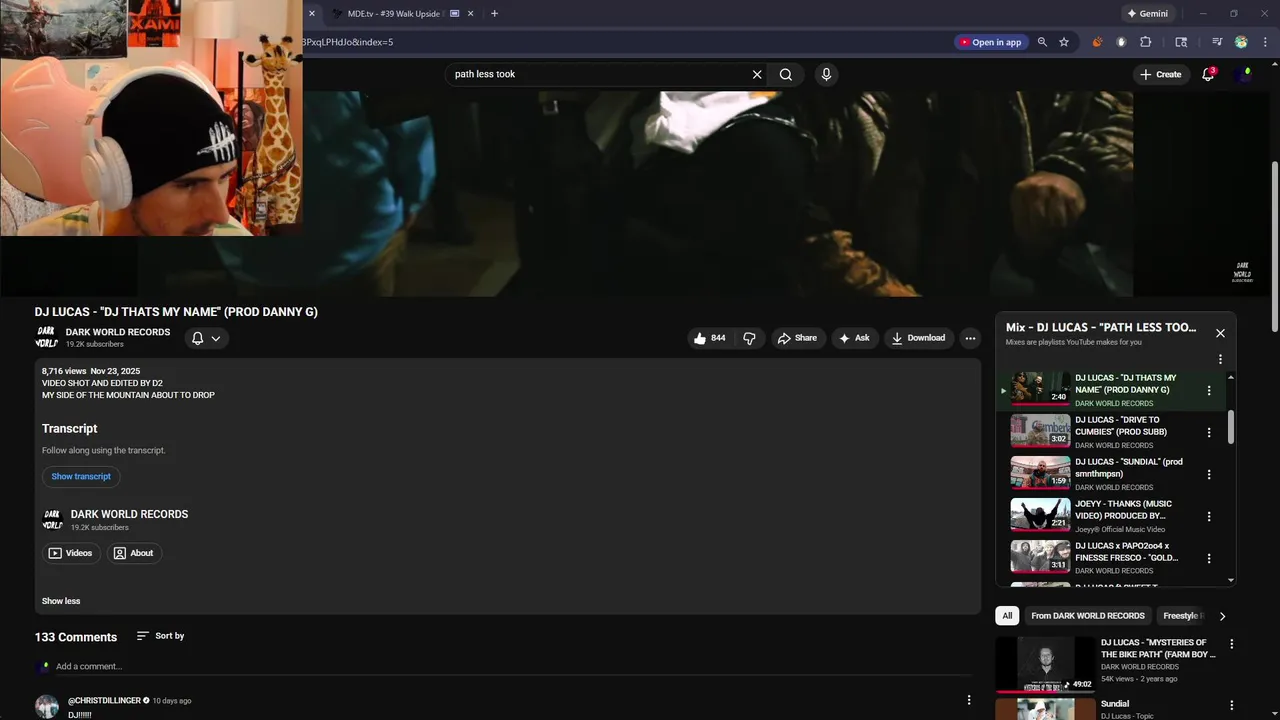Open the Chrome profile avatar
The image size is (1280, 720).
pos(1241,42)
